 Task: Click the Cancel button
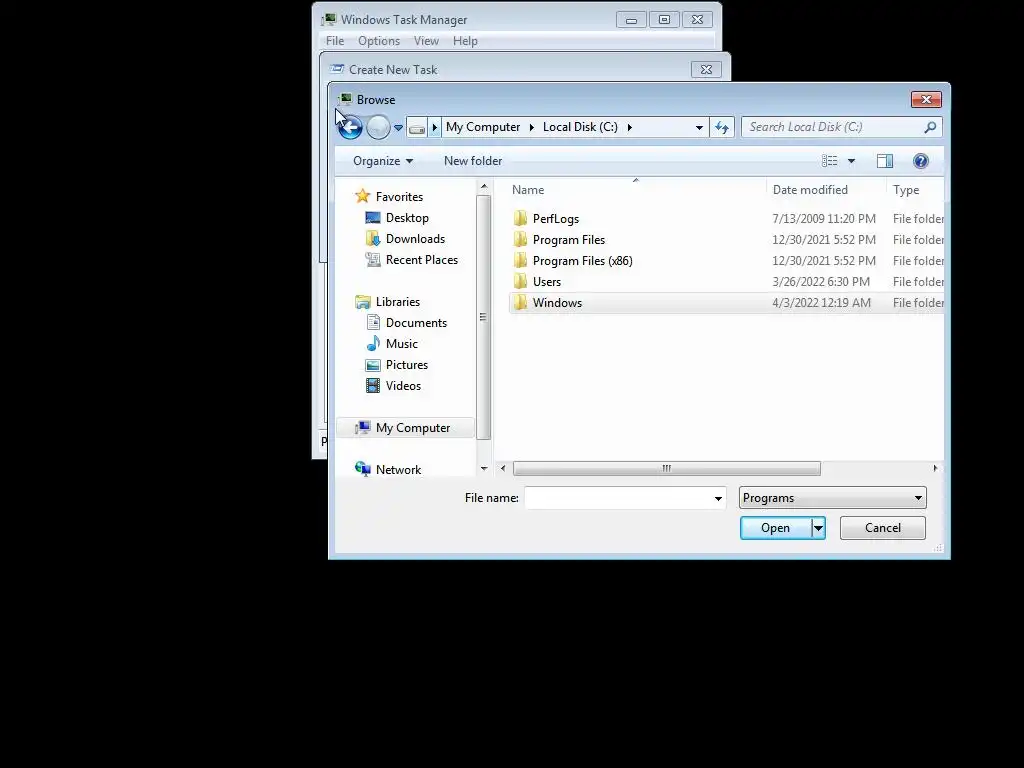tap(883, 528)
